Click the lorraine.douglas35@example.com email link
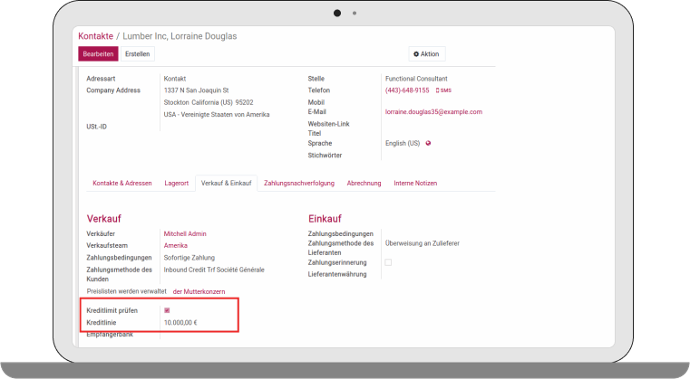690x379 pixels. tap(433, 112)
